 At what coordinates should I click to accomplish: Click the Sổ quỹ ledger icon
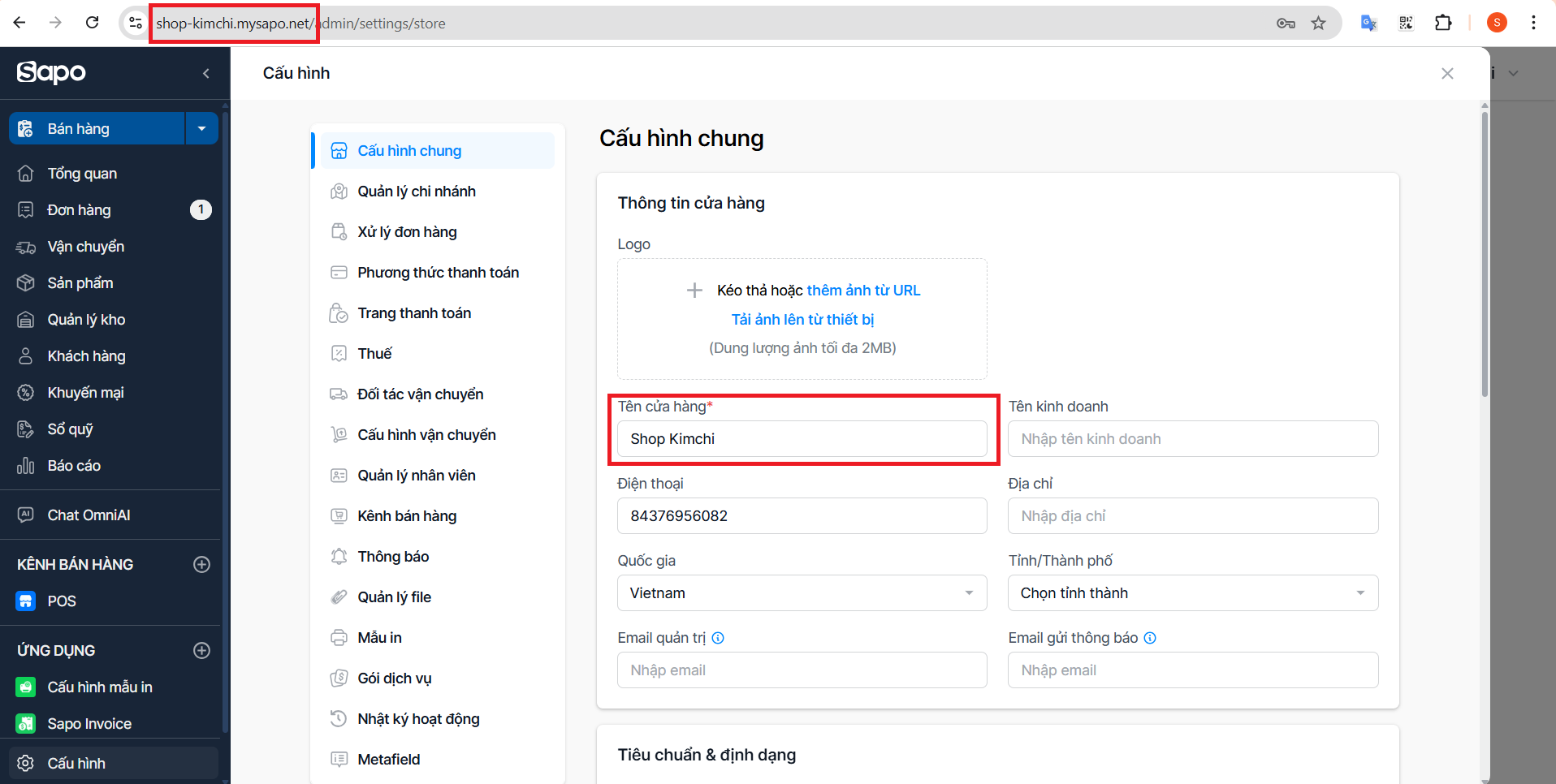26,429
